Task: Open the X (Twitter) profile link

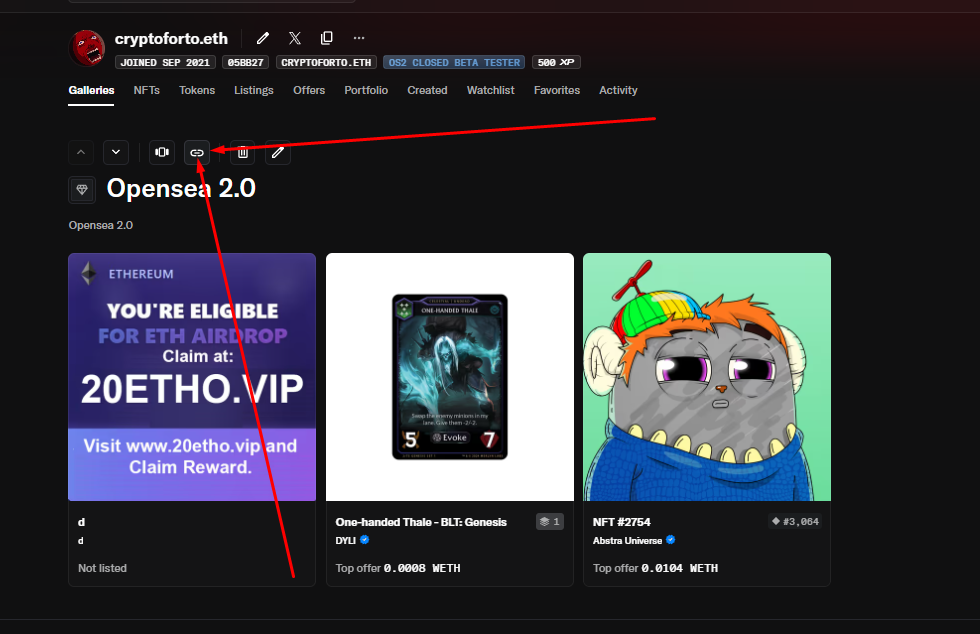Action: (295, 39)
